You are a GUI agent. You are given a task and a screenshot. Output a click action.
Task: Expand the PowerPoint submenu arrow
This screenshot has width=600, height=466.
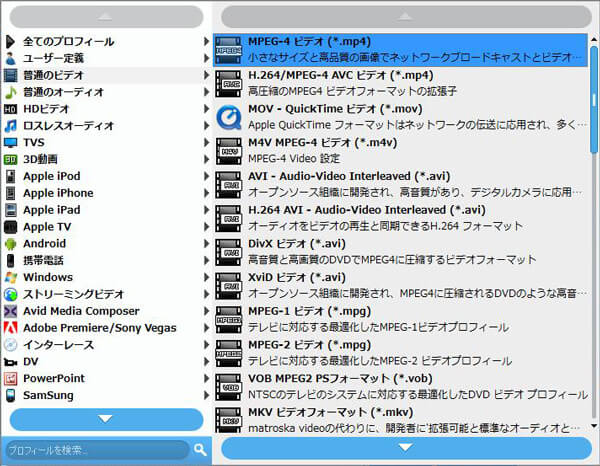tap(206, 378)
